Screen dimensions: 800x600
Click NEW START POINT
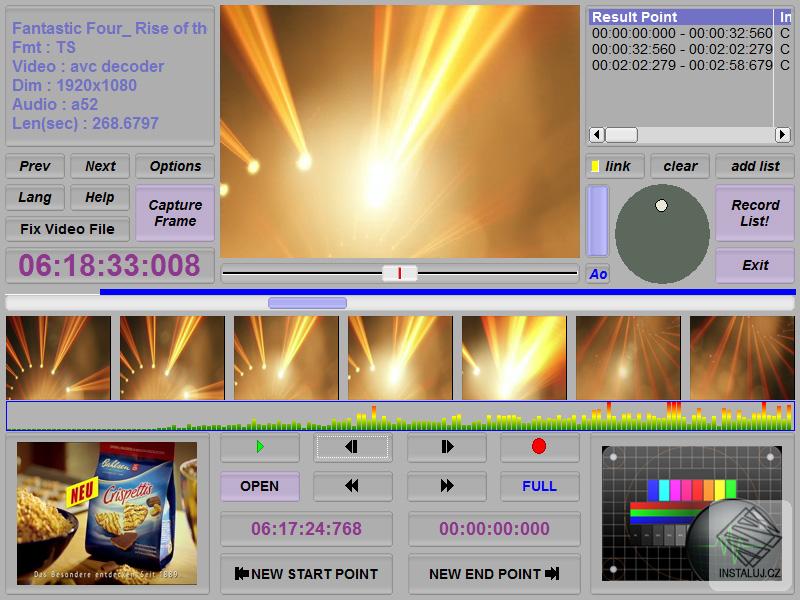click(306, 574)
